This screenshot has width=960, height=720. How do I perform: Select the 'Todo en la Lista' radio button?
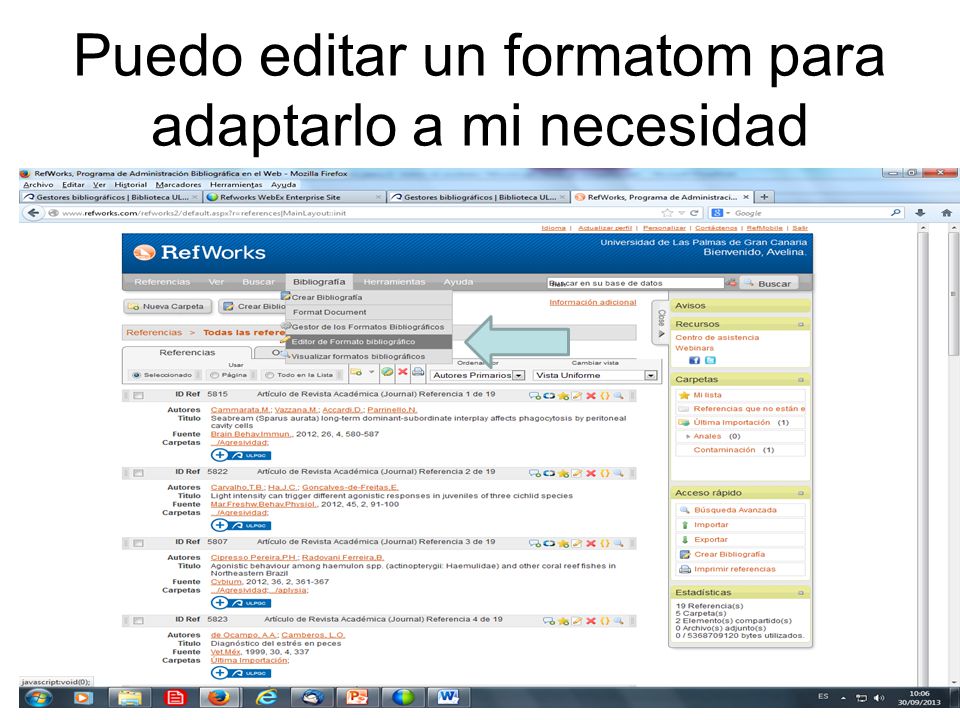pyautogui.click(x=269, y=375)
